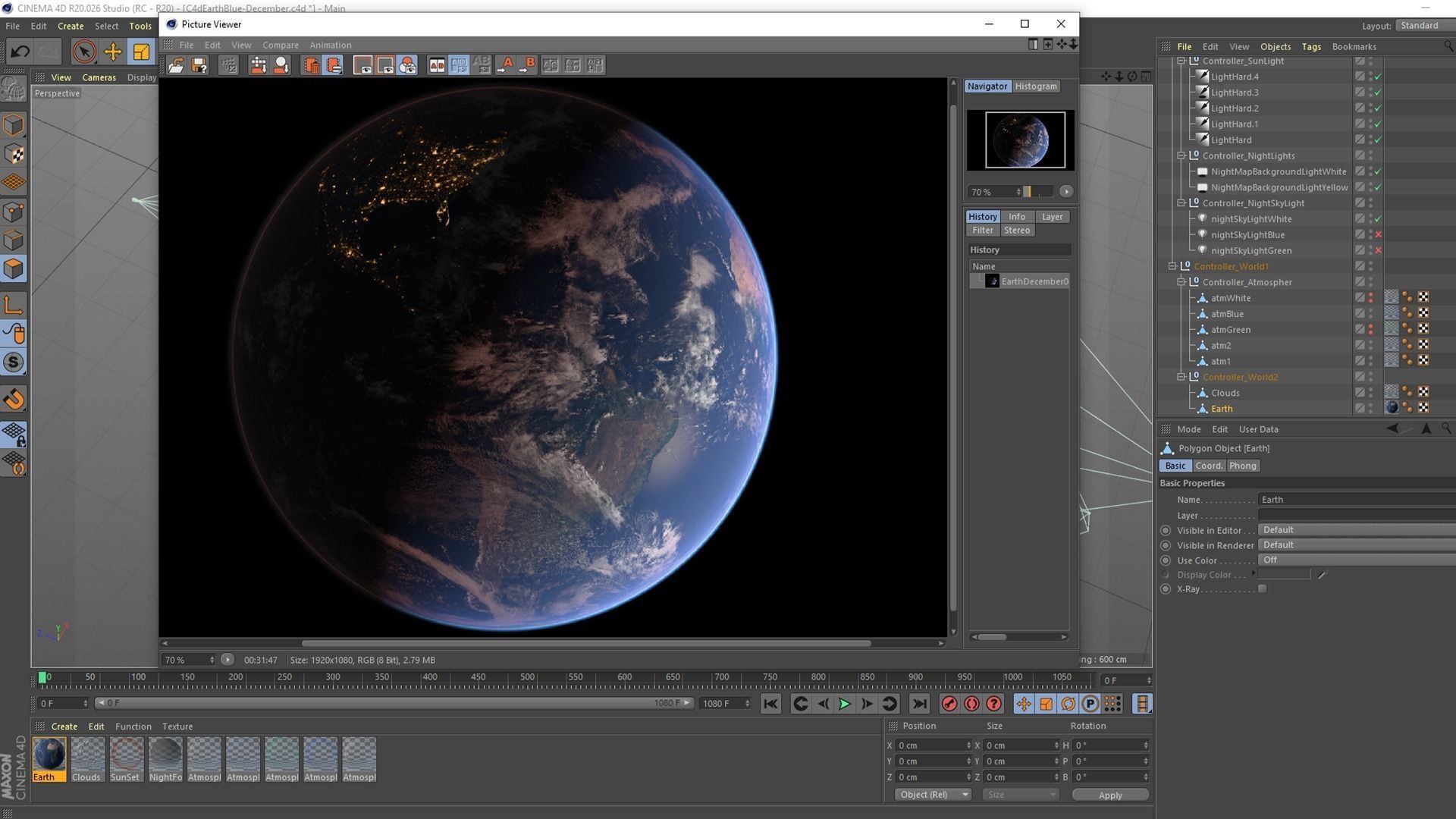The width and height of the screenshot is (1456, 819).
Task: Open Animation menu in Picture Viewer
Action: pyautogui.click(x=331, y=45)
